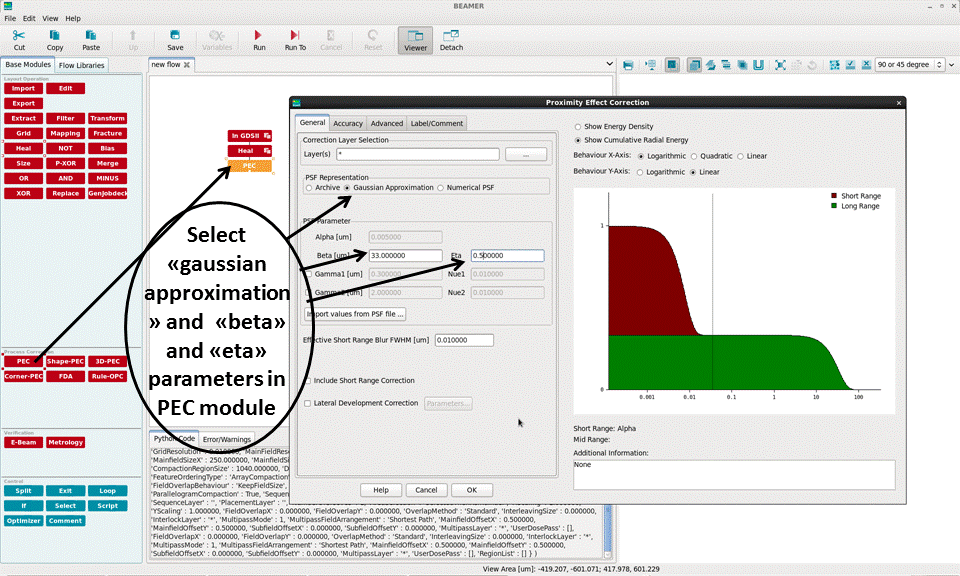Click the Beta [um] input field
This screenshot has width=960, height=576.
pos(405,255)
